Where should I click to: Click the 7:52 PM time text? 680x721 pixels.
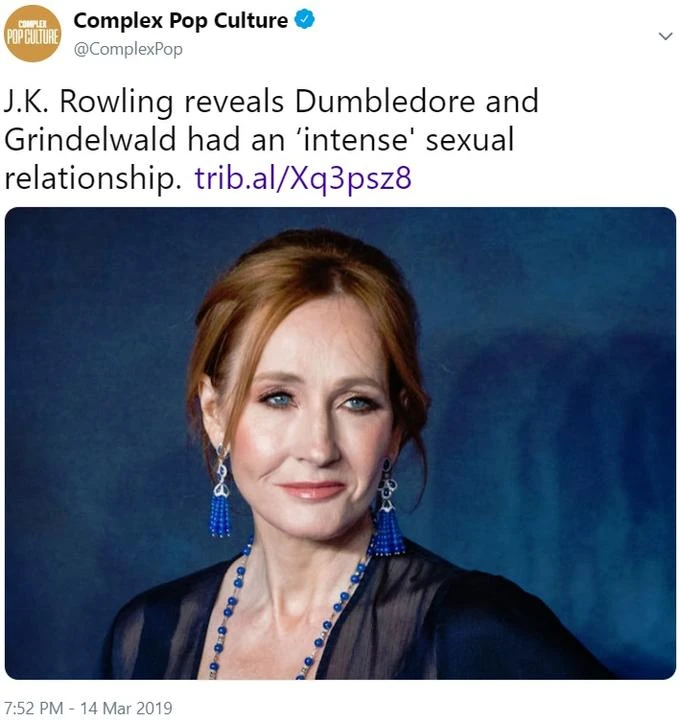[33, 708]
